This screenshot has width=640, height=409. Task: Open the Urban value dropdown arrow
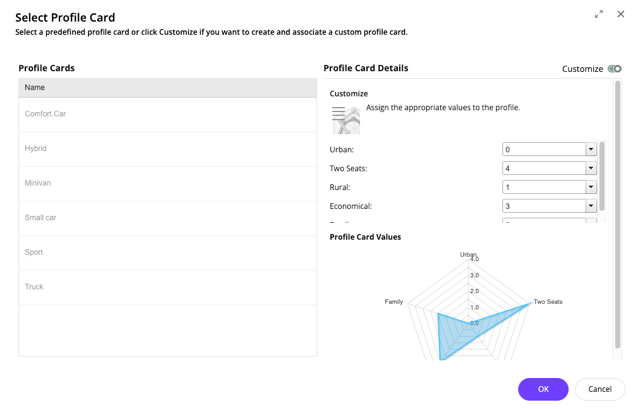[x=591, y=149]
